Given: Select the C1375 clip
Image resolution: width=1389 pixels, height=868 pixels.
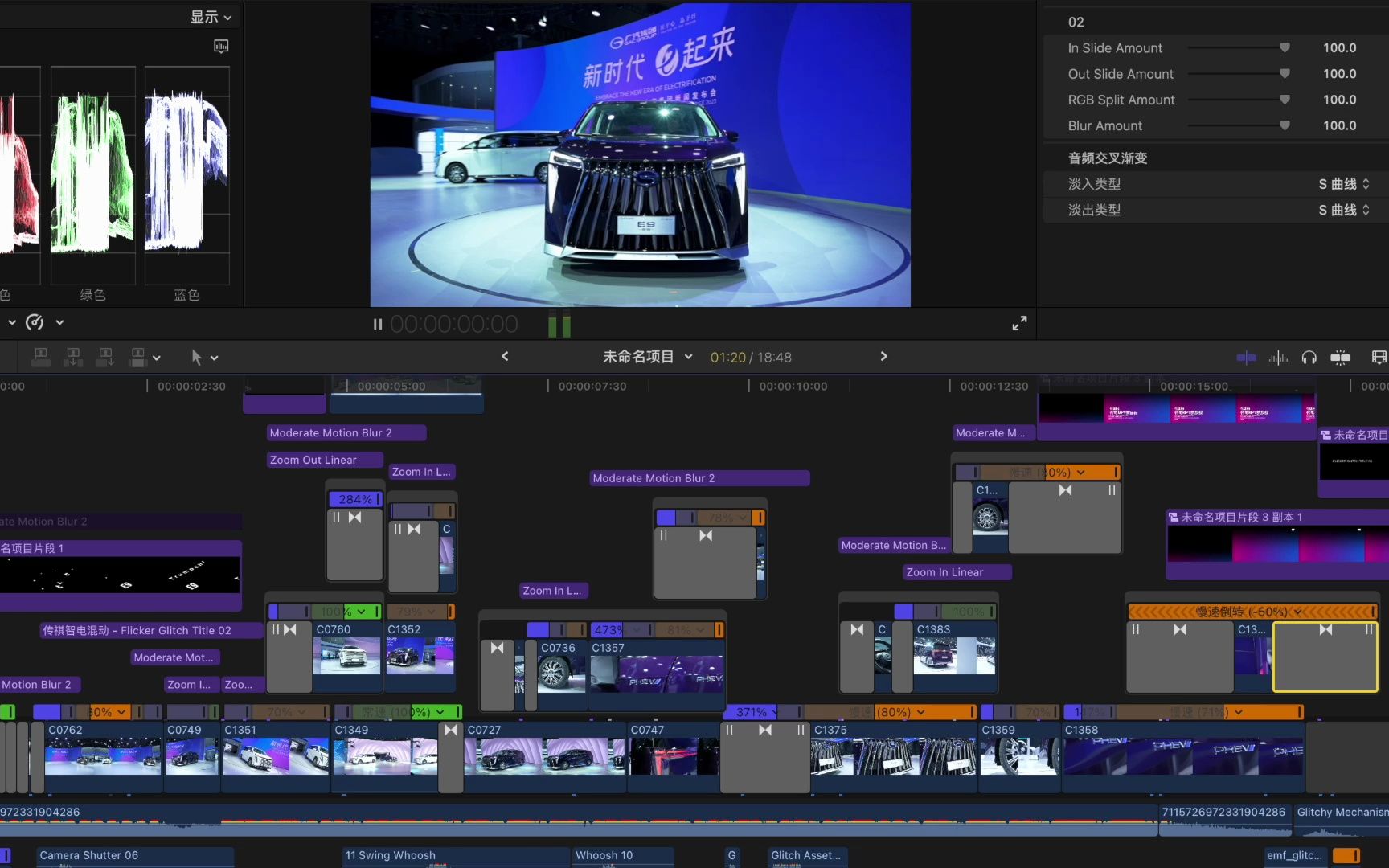Looking at the screenshot, I should (x=893, y=756).
